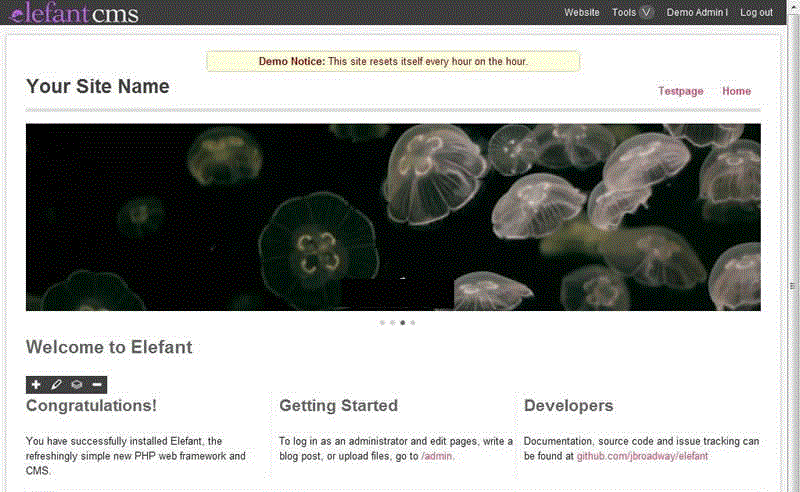
Task: Click the Your Site Name title
Action: [x=98, y=87]
